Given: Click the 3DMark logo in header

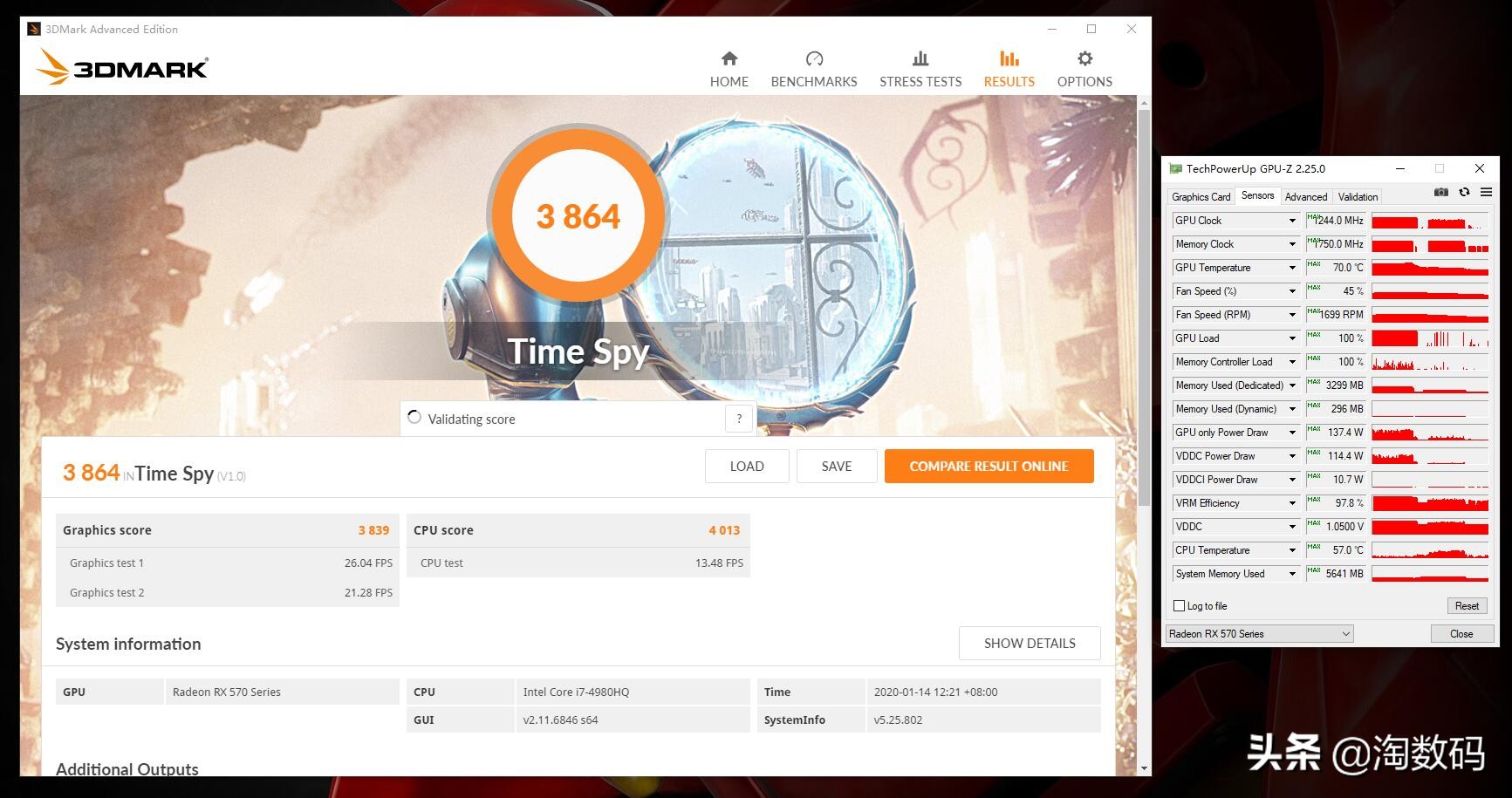Looking at the screenshot, I should (x=122, y=67).
